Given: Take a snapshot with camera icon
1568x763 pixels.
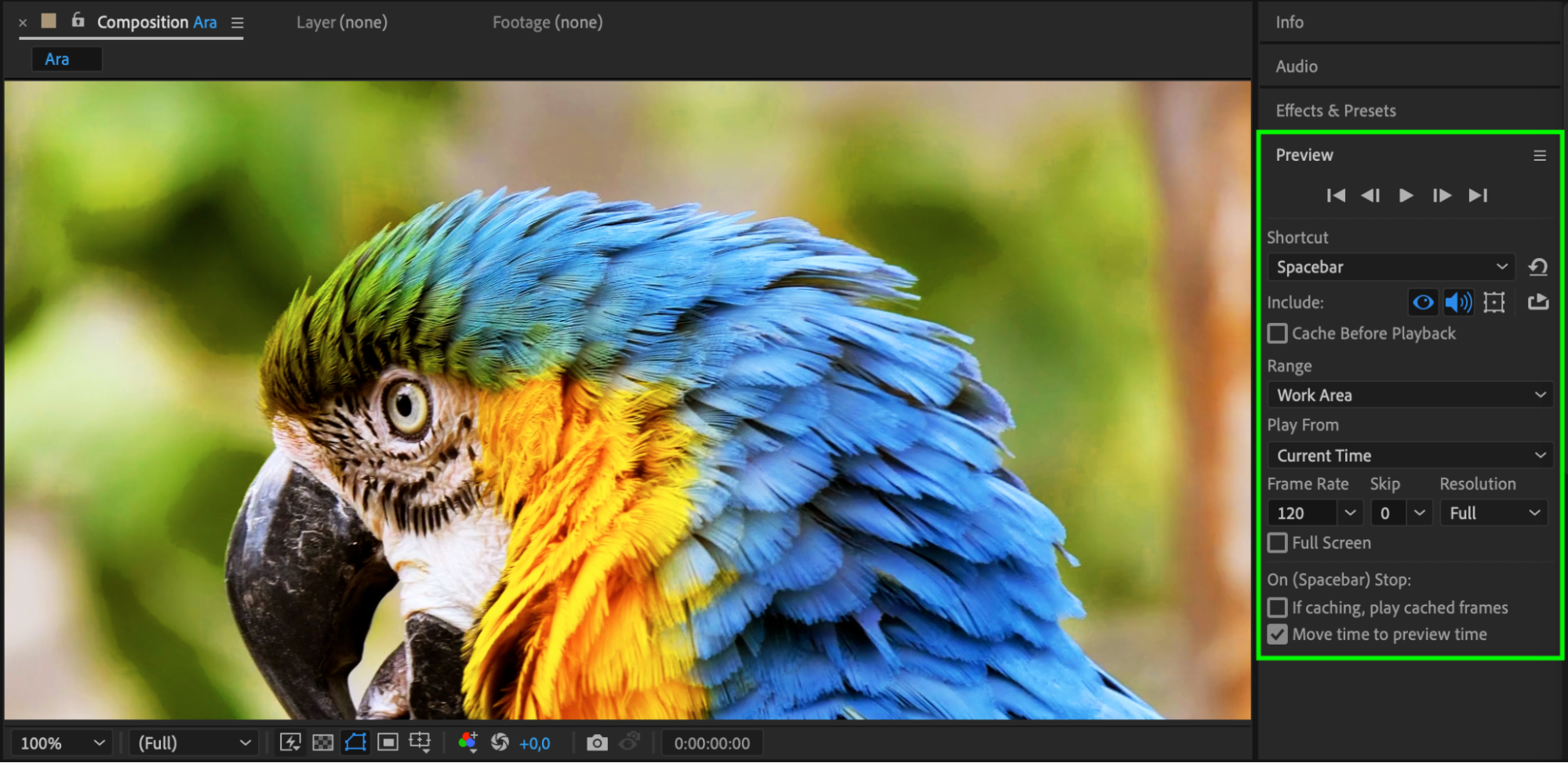Looking at the screenshot, I should click(x=597, y=743).
